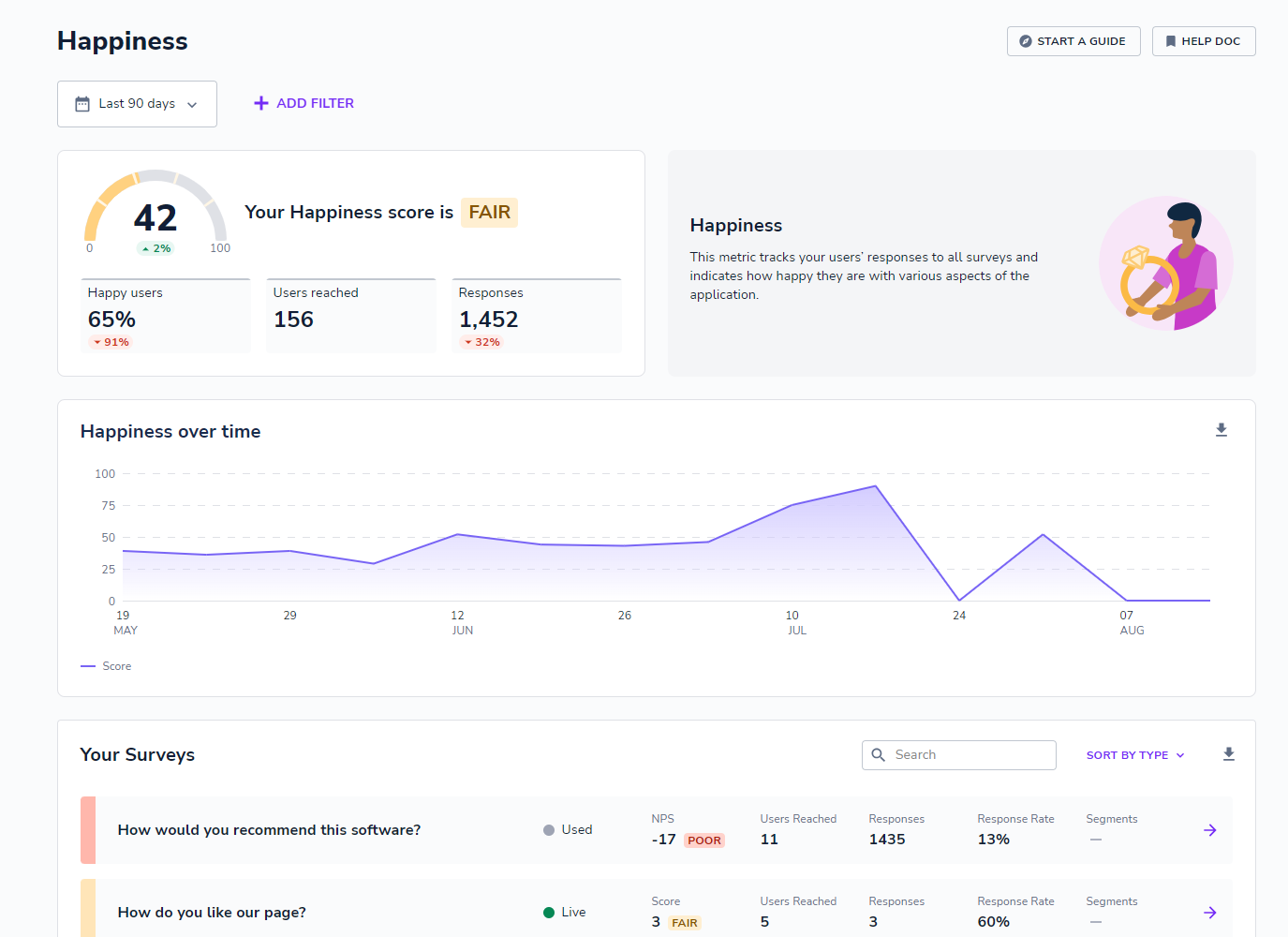The image size is (1288, 937).
Task: Click the Happiness page heading
Action: click(123, 41)
